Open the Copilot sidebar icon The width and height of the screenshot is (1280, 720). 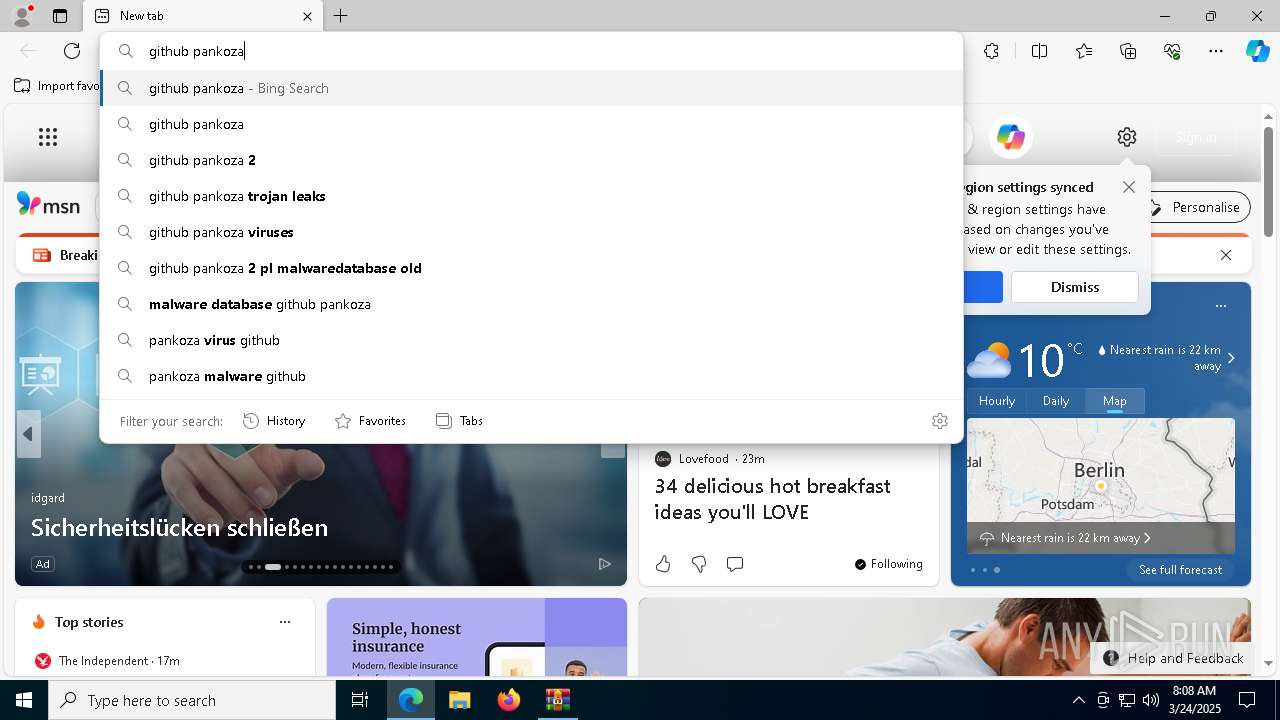(x=1257, y=51)
